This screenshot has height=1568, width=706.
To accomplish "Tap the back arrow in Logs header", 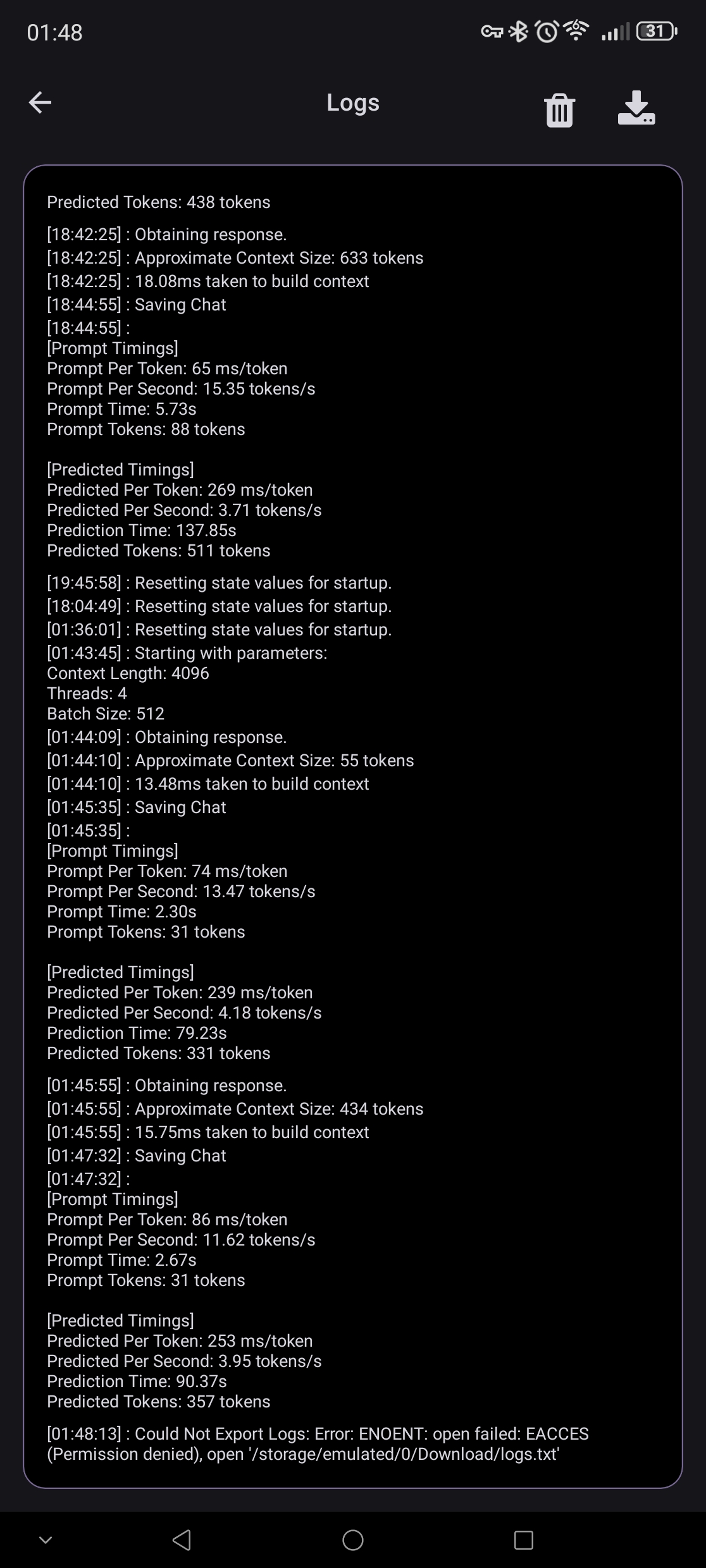I will pos(40,102).
